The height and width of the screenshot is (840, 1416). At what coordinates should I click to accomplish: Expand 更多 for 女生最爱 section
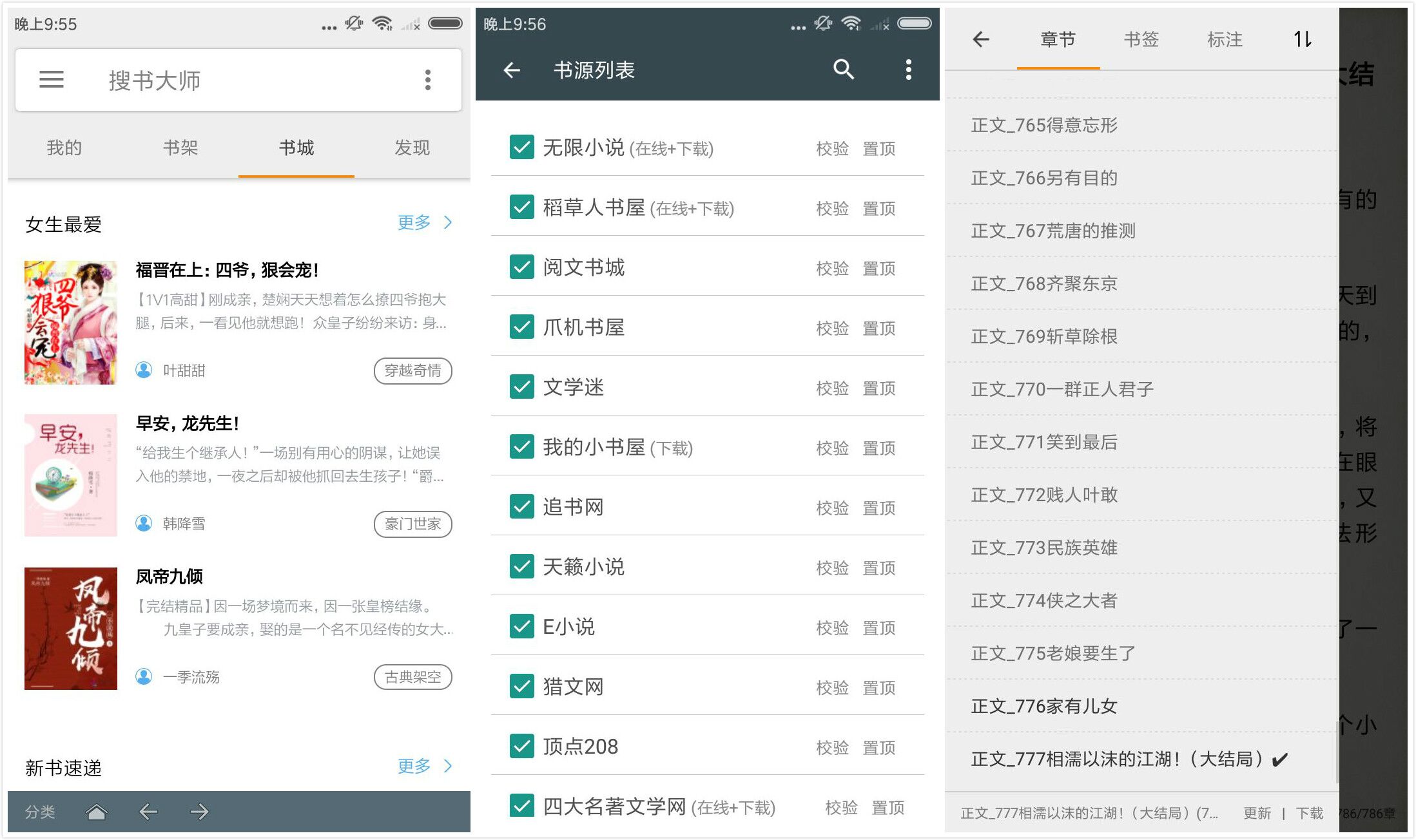tap(424, 223)
